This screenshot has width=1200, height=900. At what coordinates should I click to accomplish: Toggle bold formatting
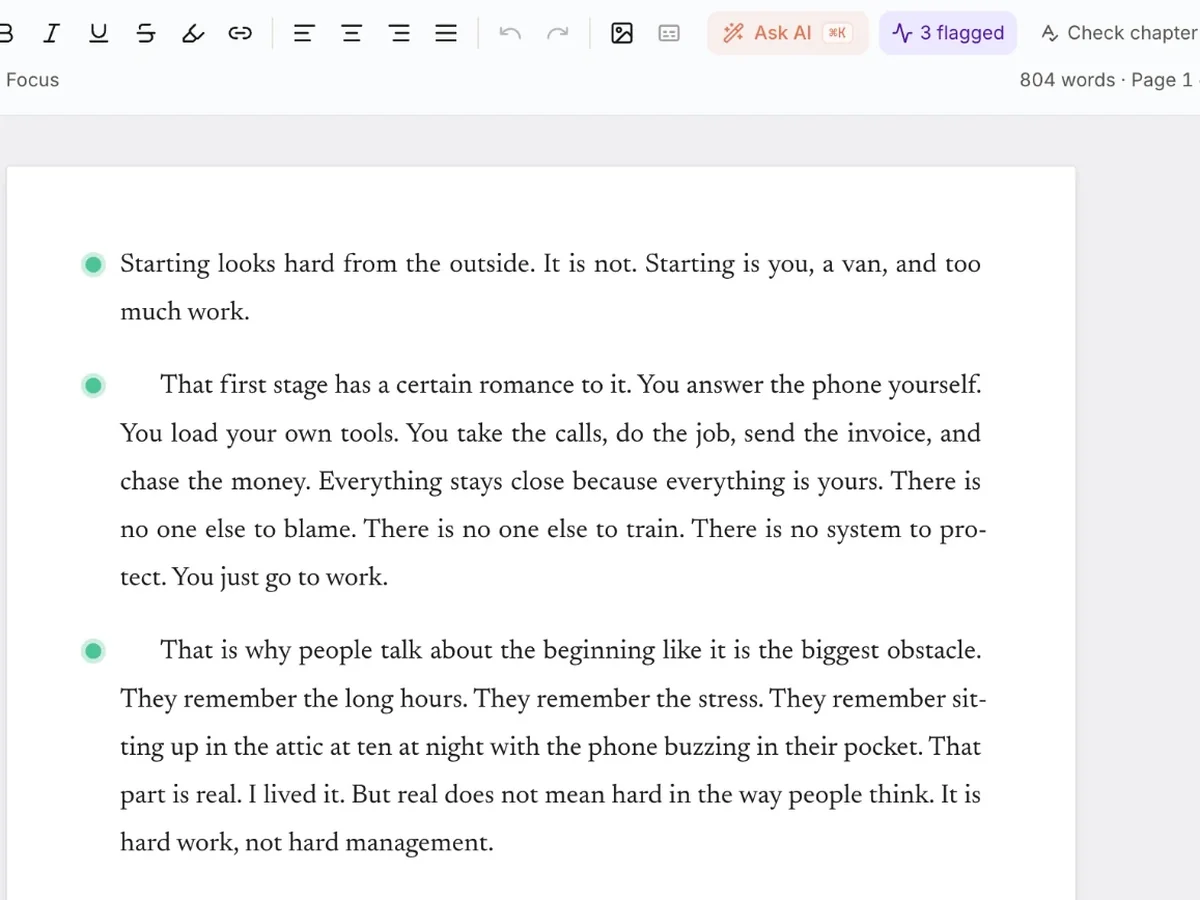6,33
